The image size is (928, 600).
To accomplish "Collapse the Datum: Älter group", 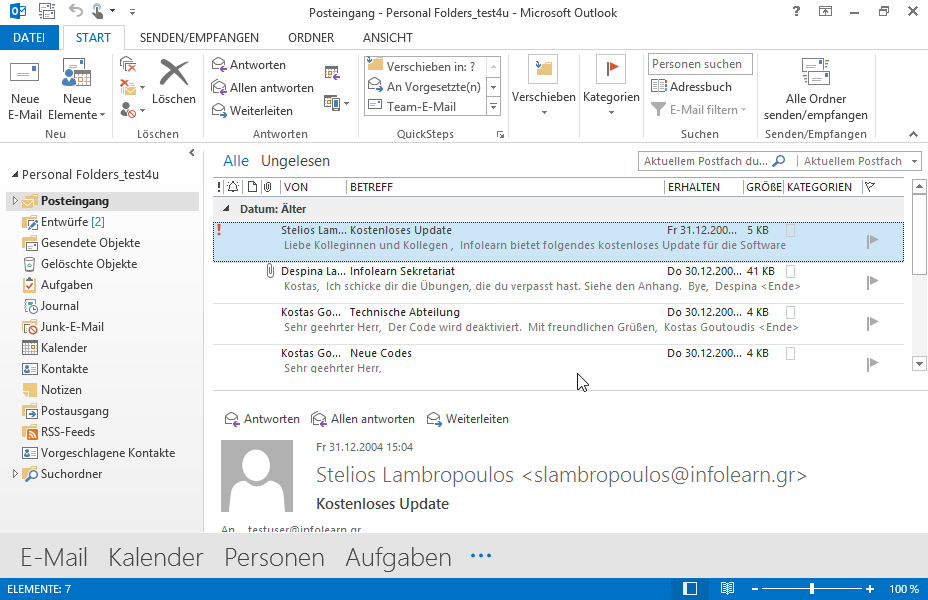I will click(226, 209).
